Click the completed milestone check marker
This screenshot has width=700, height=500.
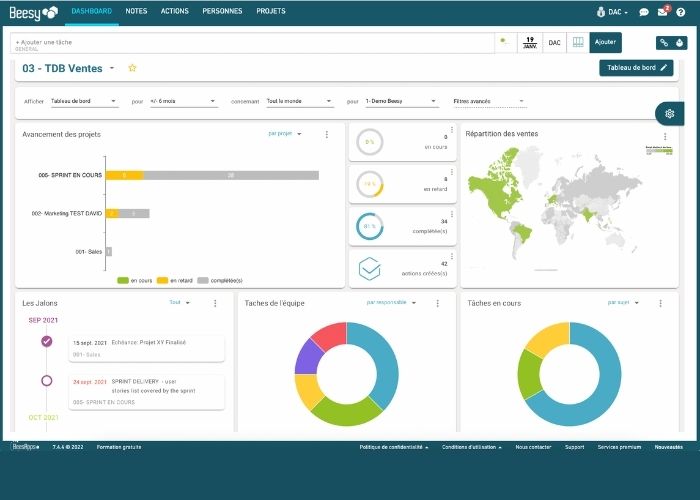click(x=46, y=342)
